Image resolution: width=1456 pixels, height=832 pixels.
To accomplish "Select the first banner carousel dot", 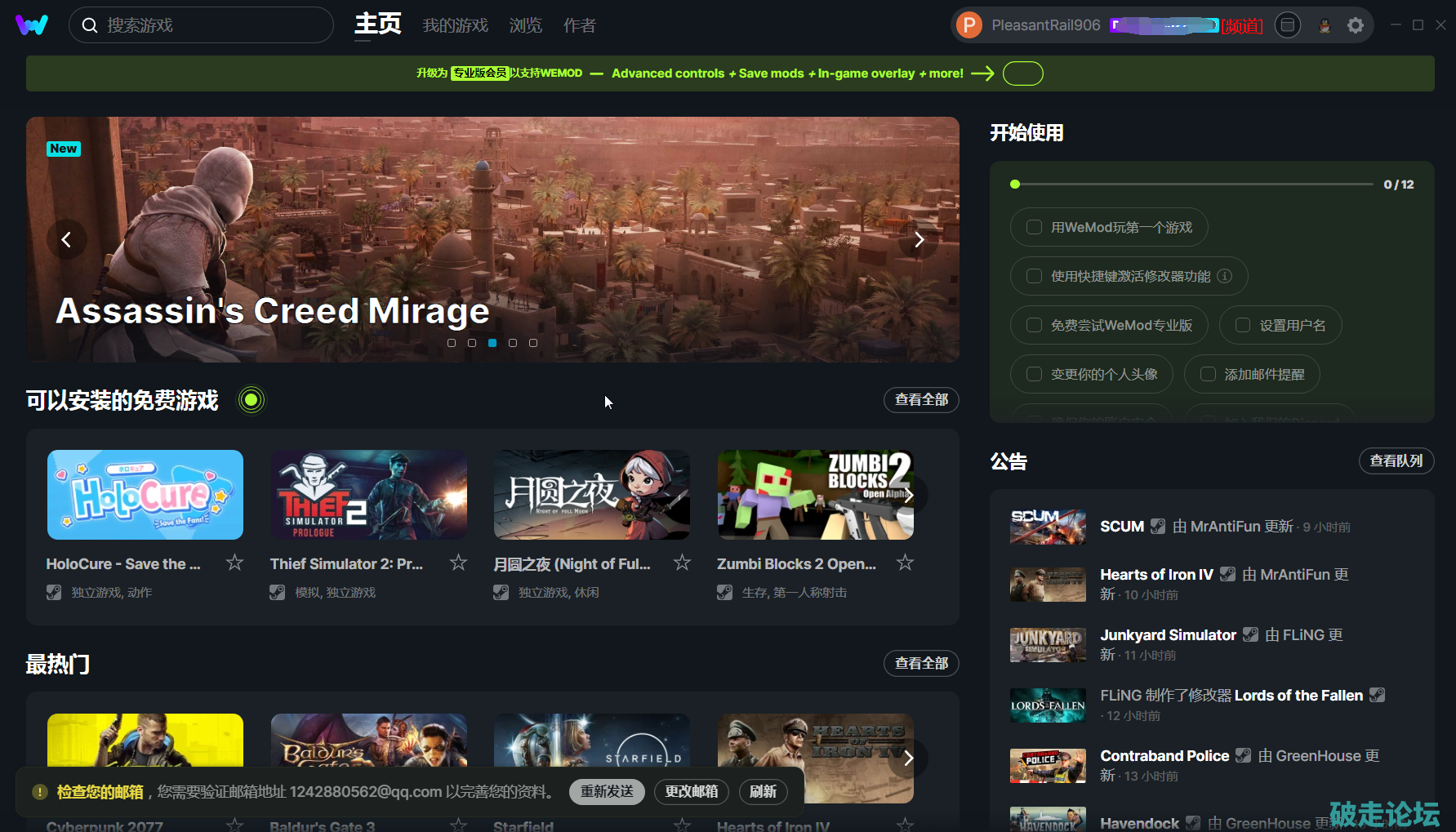I will pos(452,343).
